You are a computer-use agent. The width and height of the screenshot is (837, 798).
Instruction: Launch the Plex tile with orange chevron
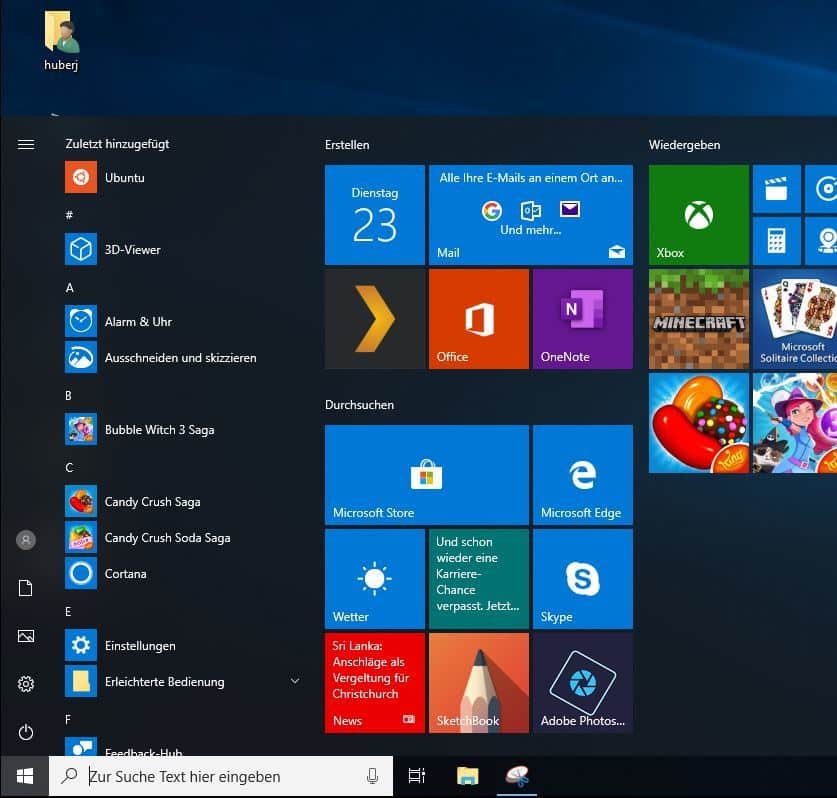click(x=375, y=319)
